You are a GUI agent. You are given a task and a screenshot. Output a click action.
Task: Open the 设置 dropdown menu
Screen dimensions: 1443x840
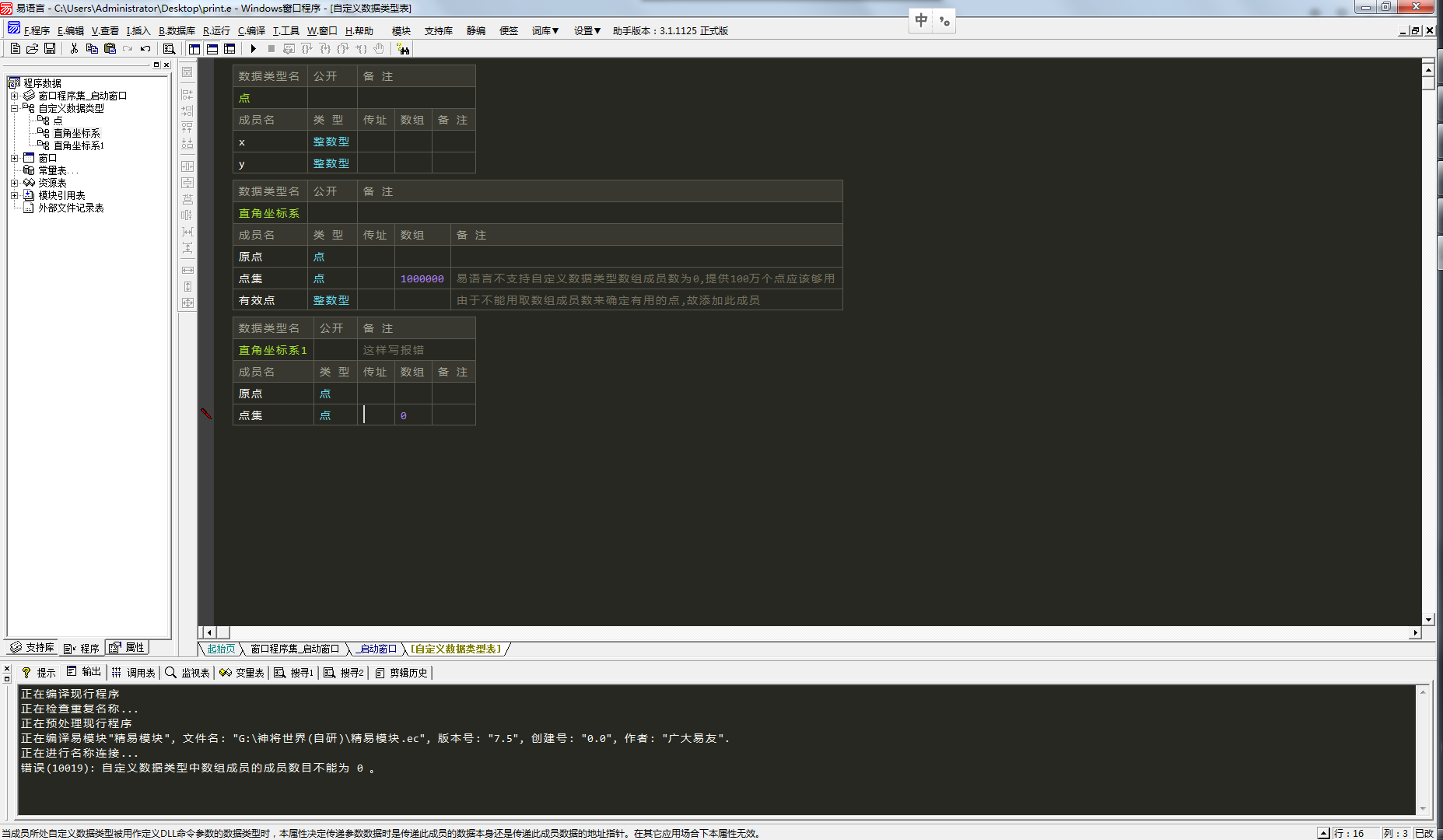587,31
